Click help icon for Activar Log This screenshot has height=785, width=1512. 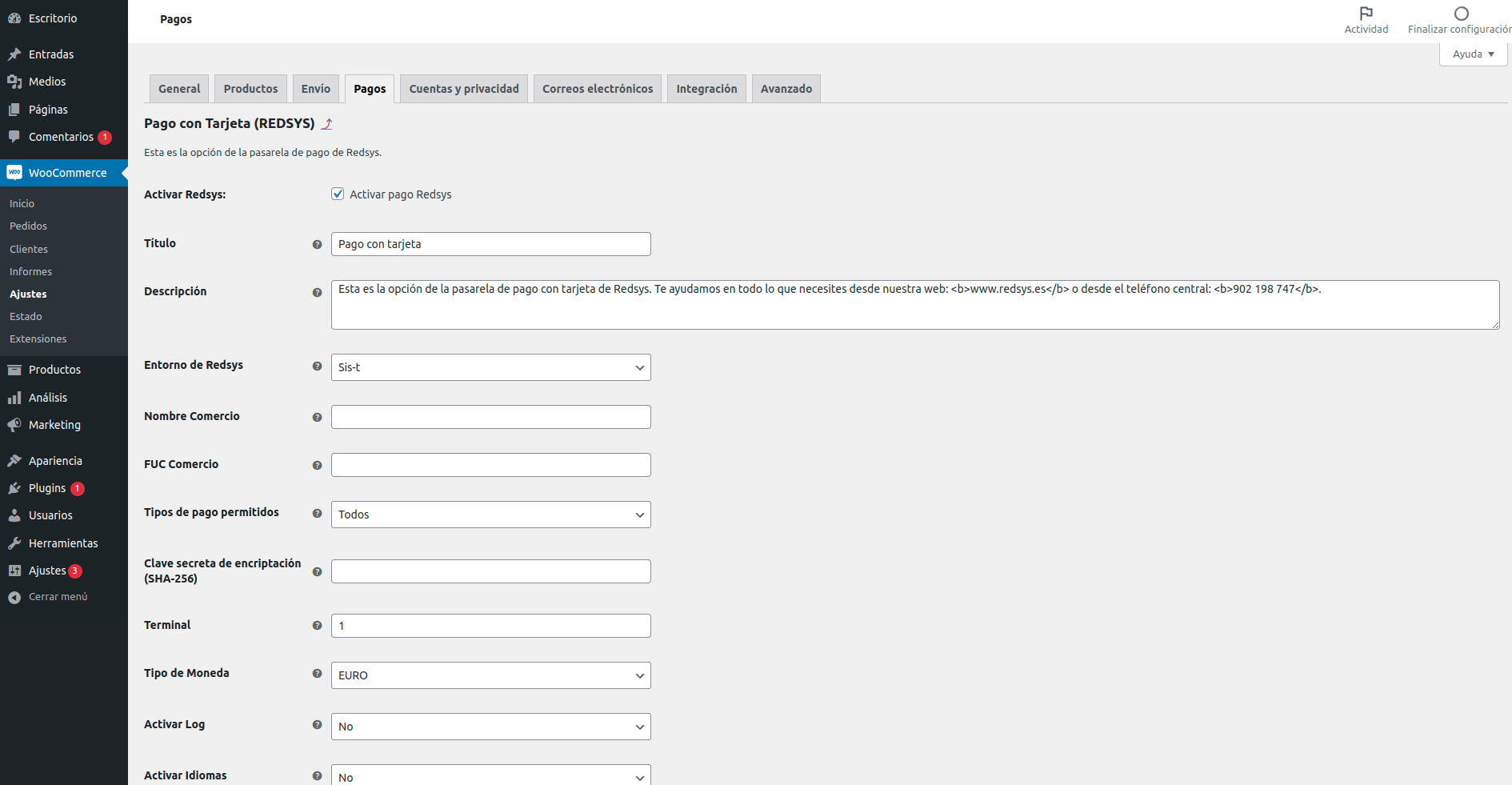click(317, 725)
